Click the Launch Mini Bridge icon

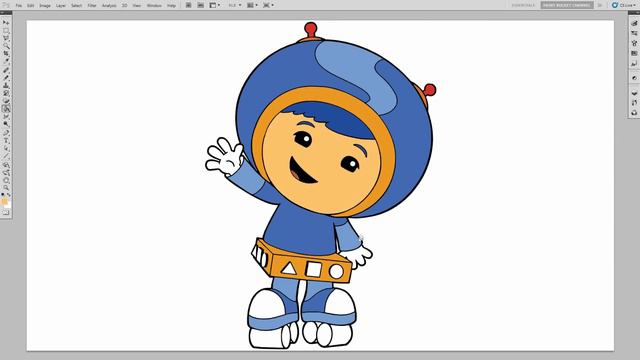coord(200,5)
